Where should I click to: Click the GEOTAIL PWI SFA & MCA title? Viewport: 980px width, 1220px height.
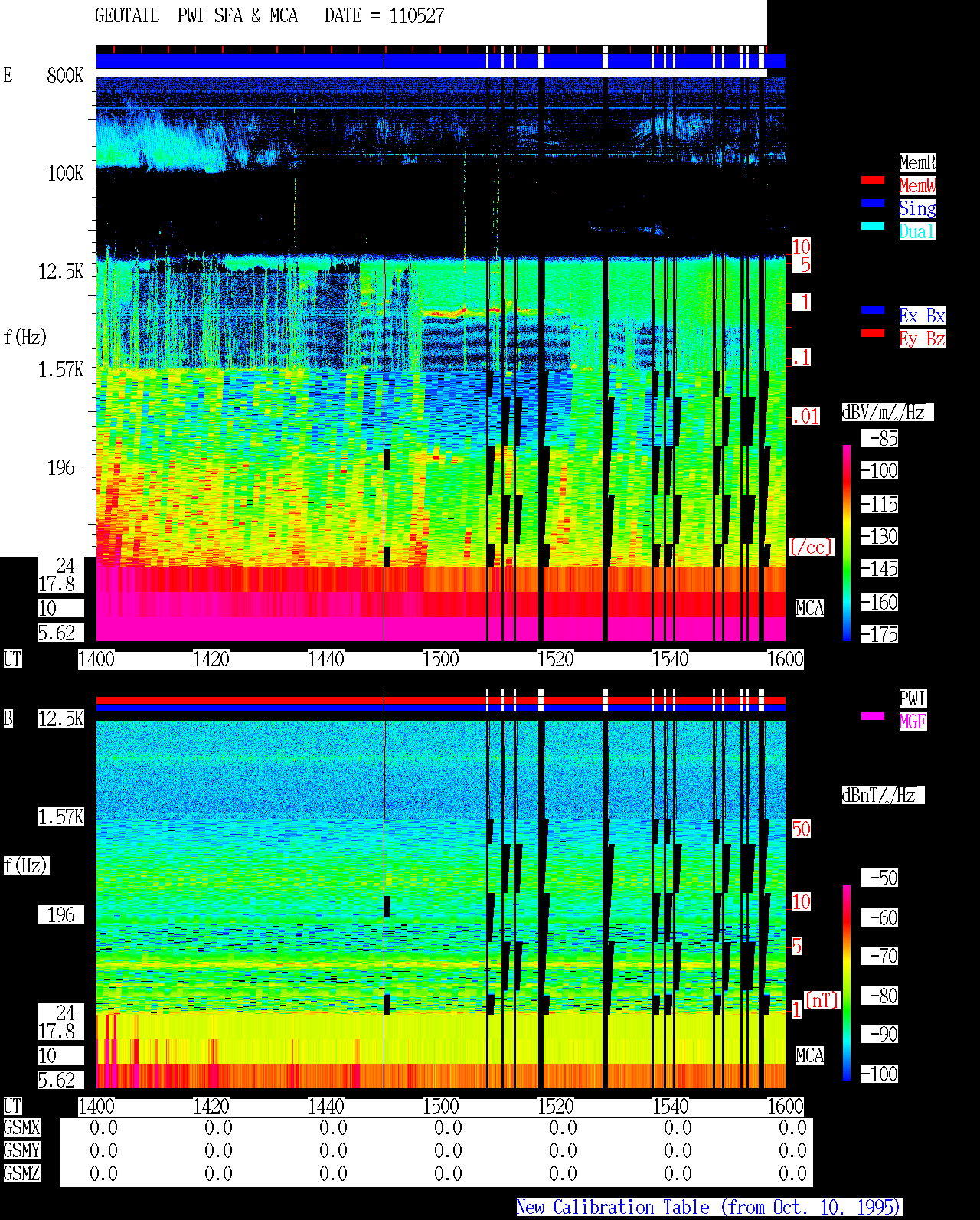(x=196, y=16)
